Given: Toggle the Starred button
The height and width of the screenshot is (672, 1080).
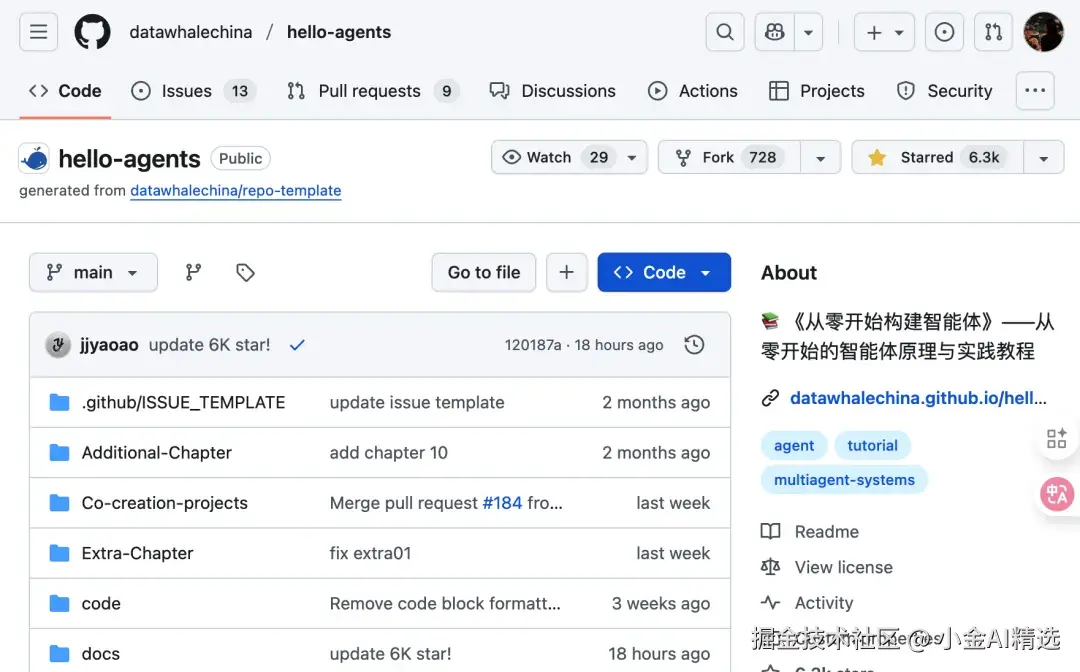Looking at the screenshot, I should pos(937,158).
